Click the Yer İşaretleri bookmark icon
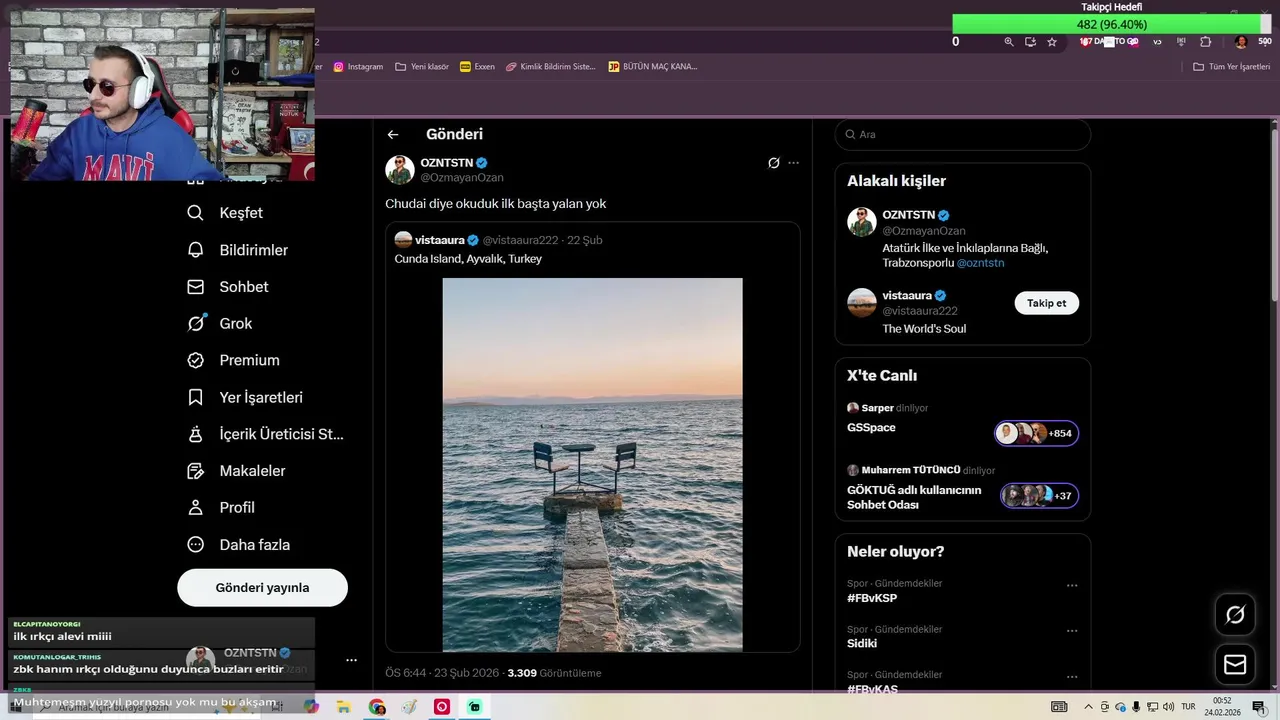 [196, 397]
